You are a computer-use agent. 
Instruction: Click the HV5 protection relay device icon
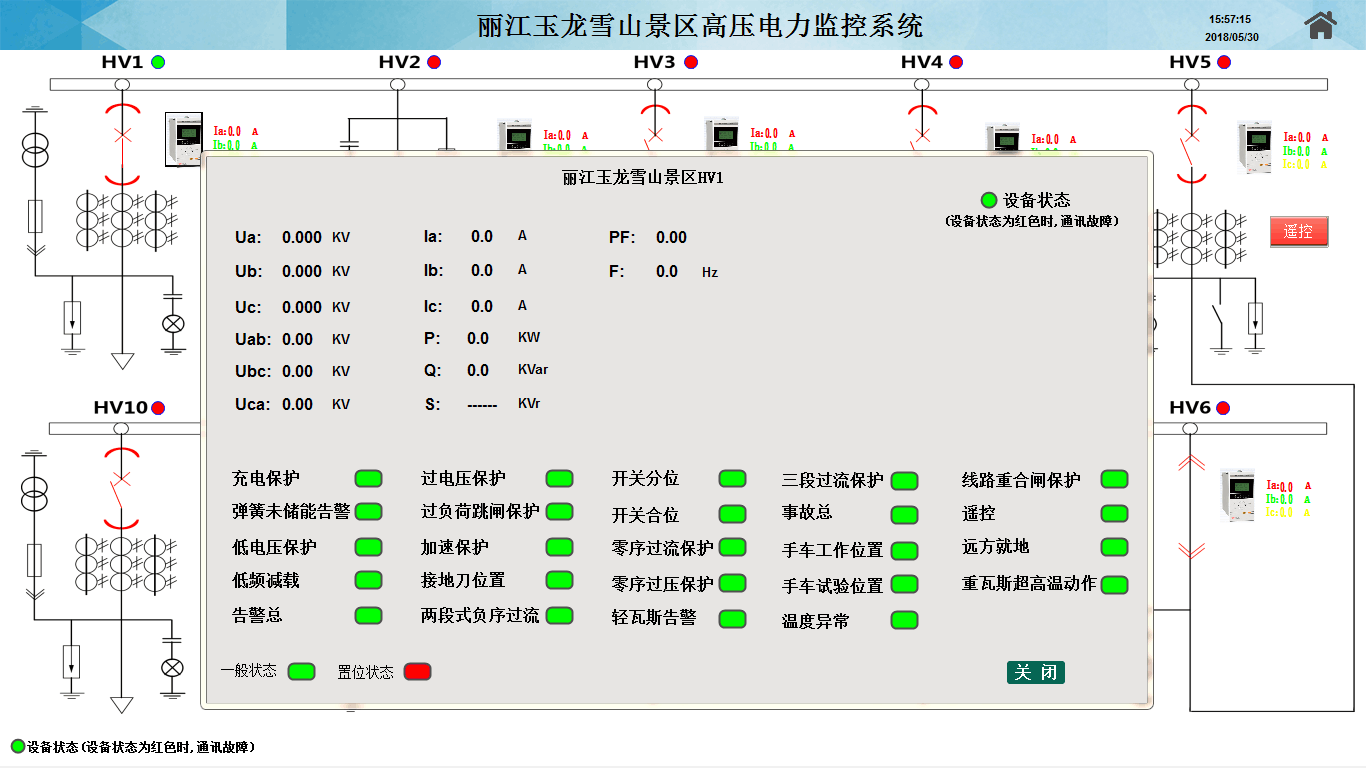click(x=1256, y=148)
